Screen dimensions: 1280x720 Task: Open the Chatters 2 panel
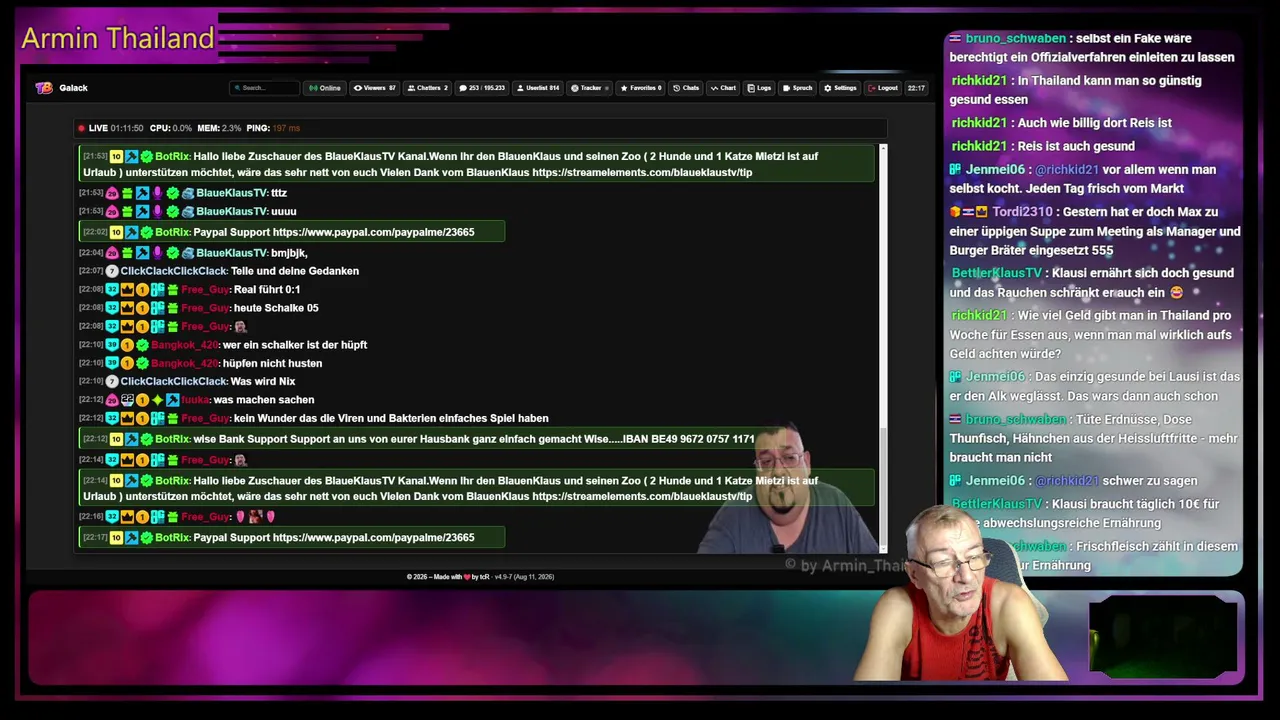click(x=428, y=88)
